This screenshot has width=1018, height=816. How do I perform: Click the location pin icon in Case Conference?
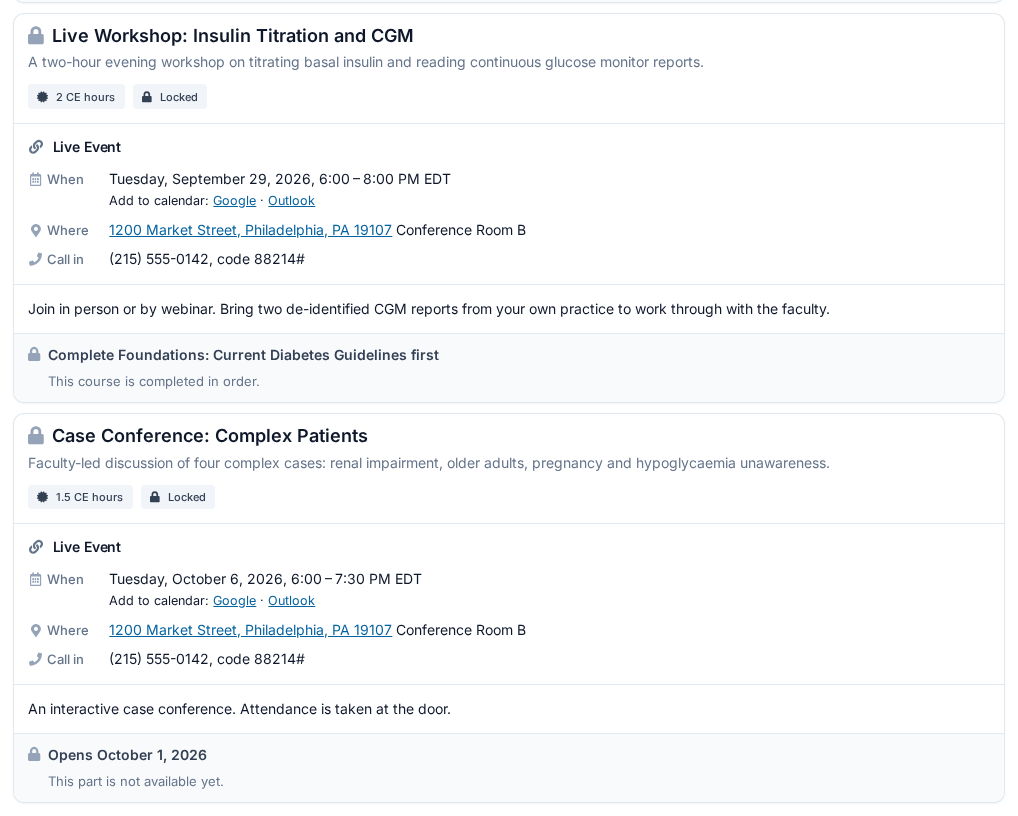[x=36, y=630]
